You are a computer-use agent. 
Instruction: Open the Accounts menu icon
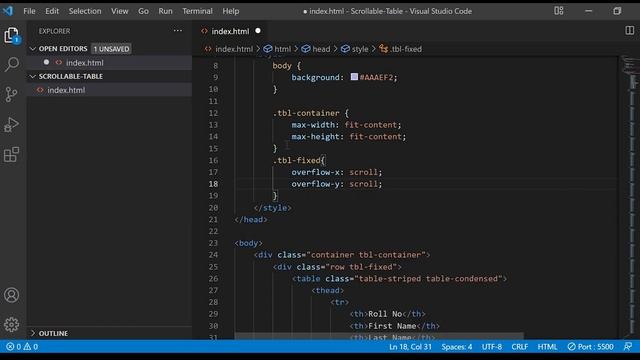click(11, 295)
